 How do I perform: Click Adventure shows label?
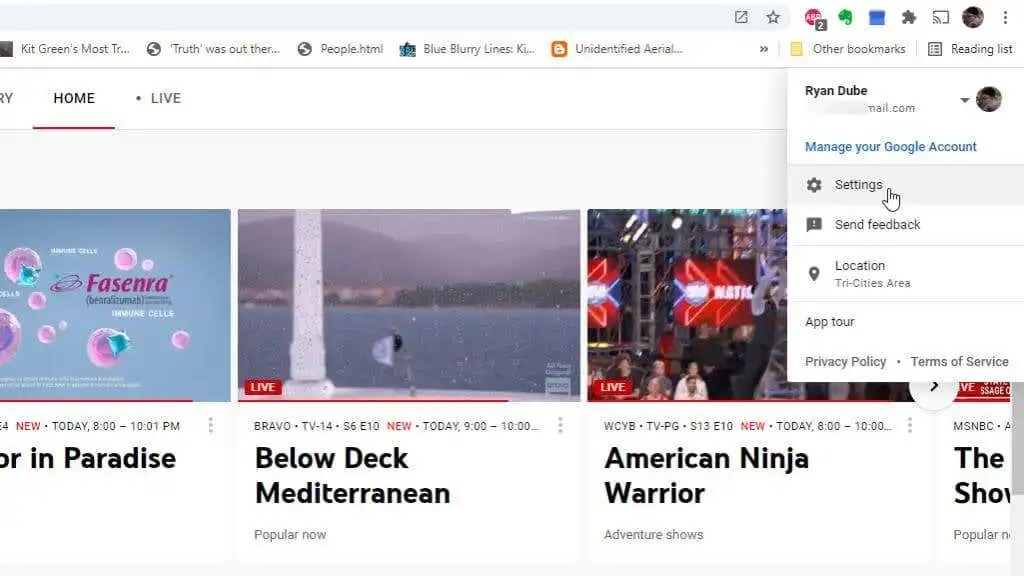click(653, 534)
